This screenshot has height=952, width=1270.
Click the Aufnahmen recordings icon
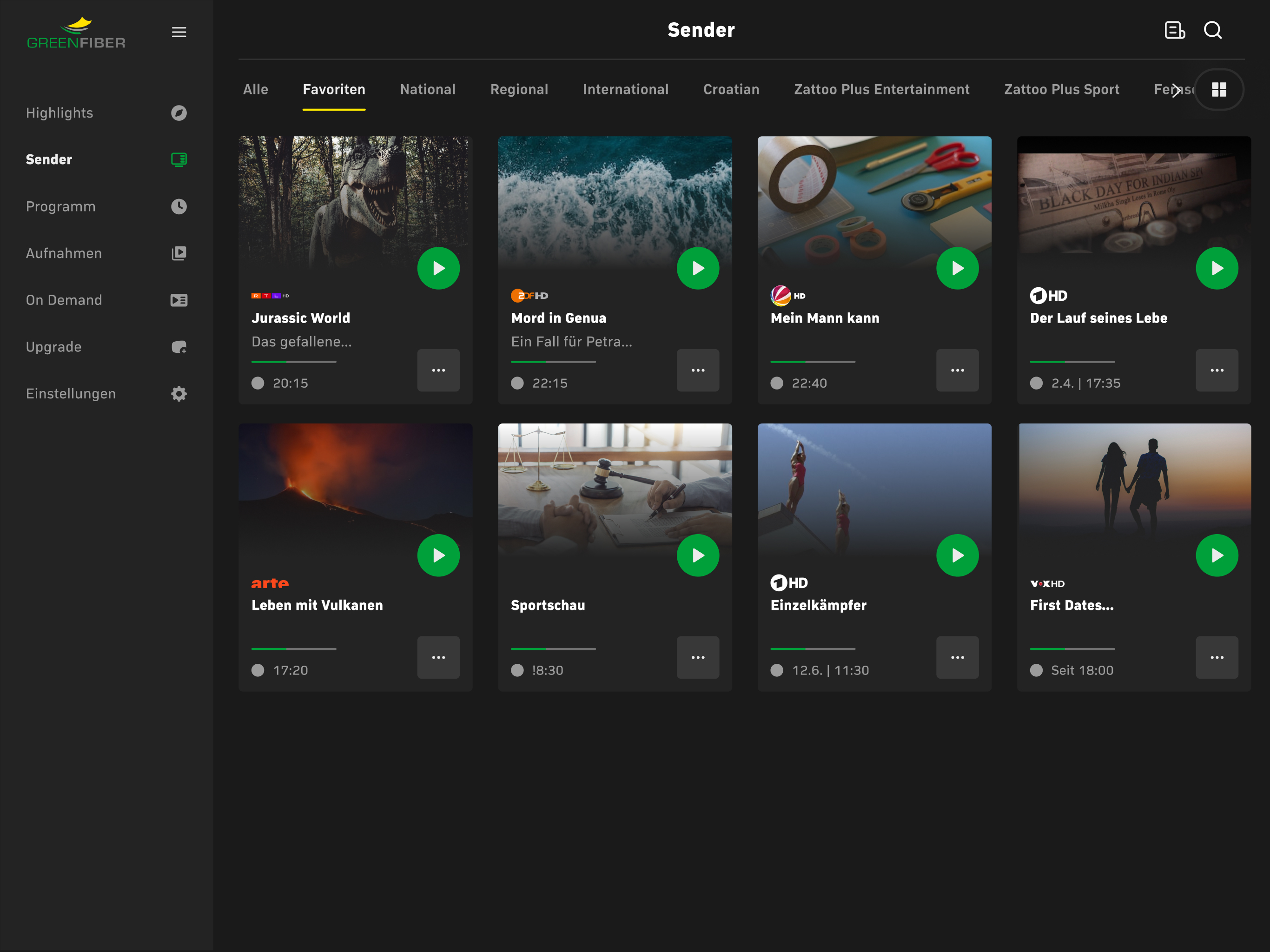179,253
